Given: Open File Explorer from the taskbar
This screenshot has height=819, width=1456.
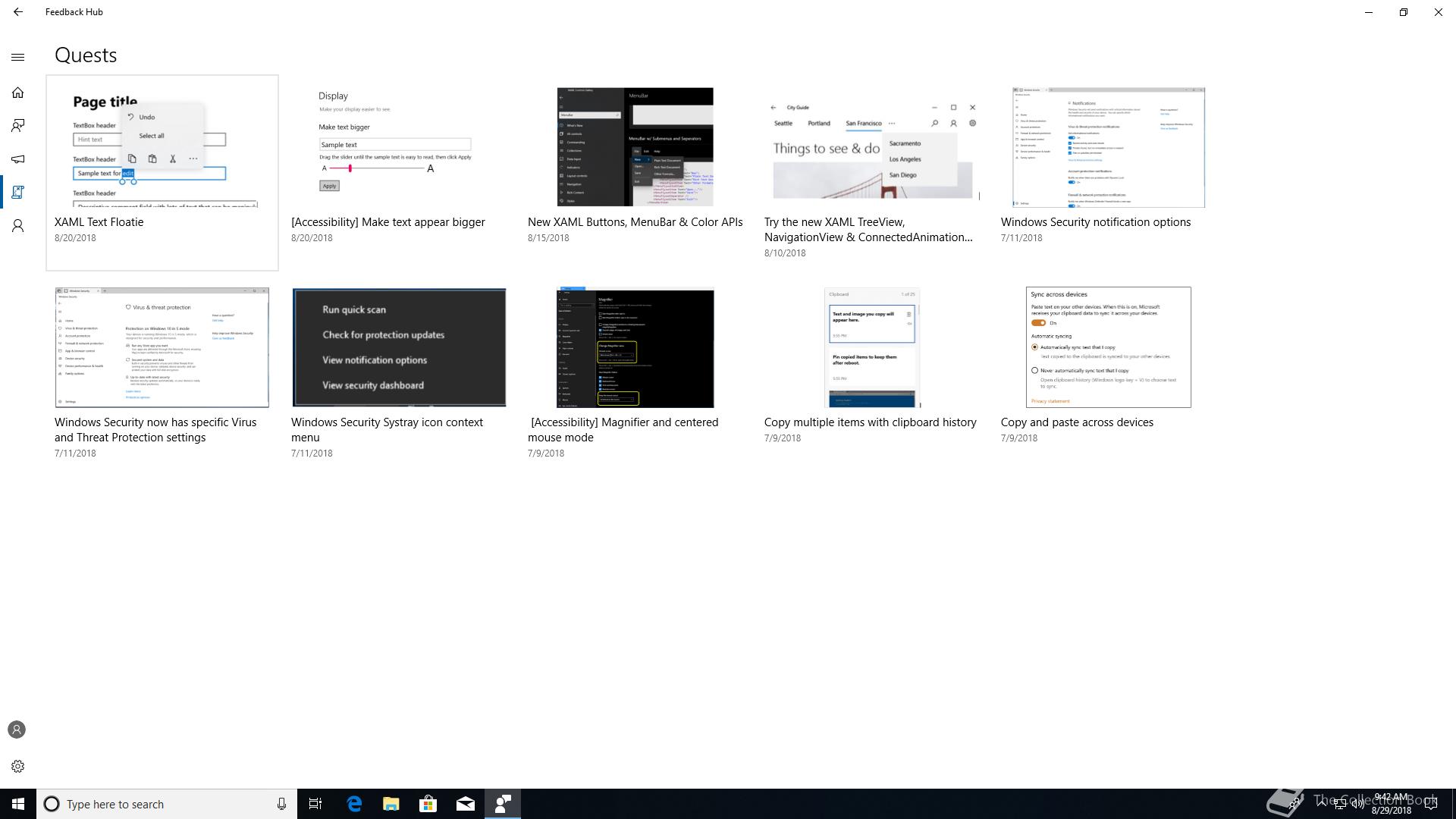Looking at the screenshot, I should pos(391,804).
